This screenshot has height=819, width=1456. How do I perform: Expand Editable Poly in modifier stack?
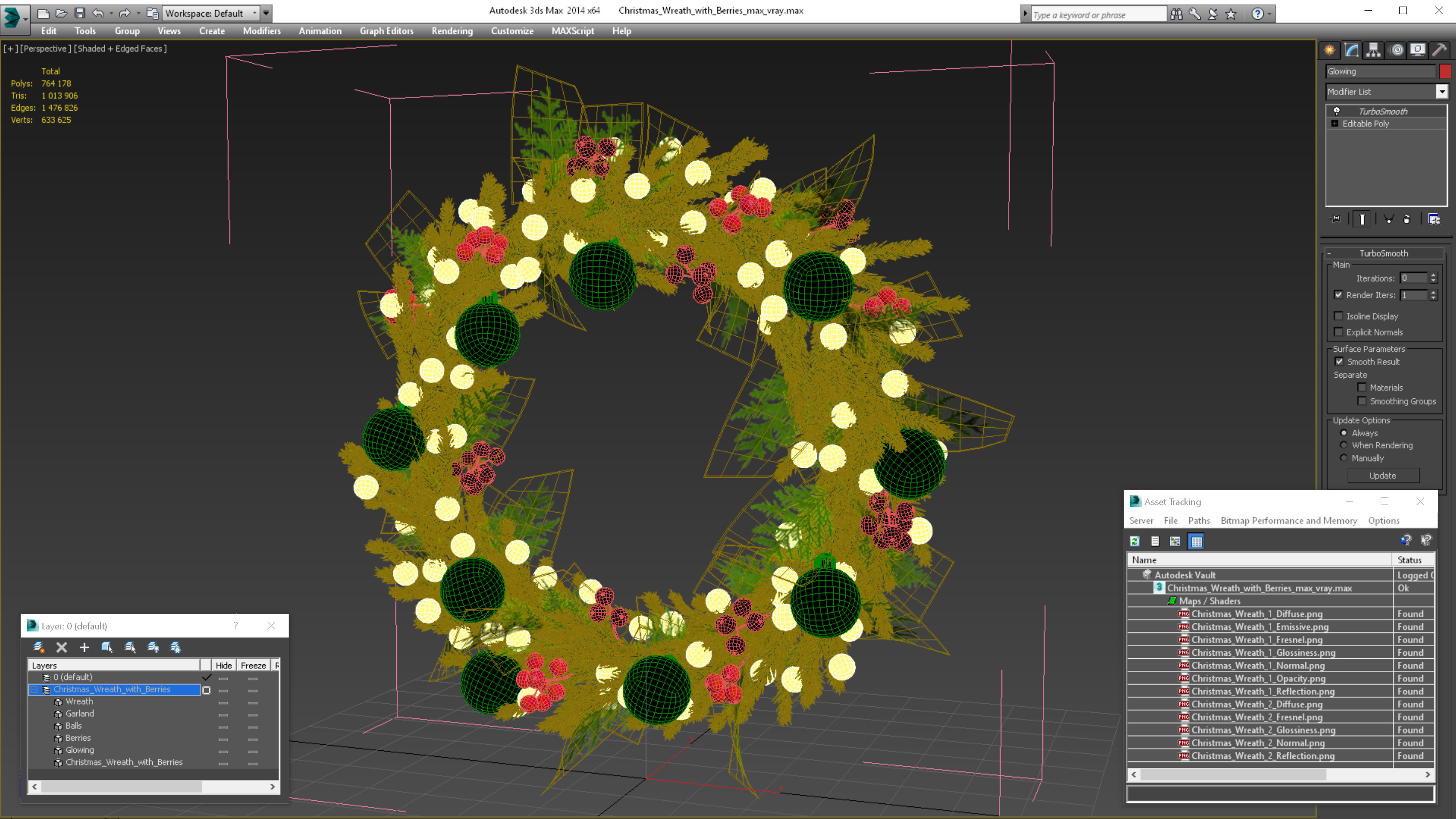(1335, 124)
